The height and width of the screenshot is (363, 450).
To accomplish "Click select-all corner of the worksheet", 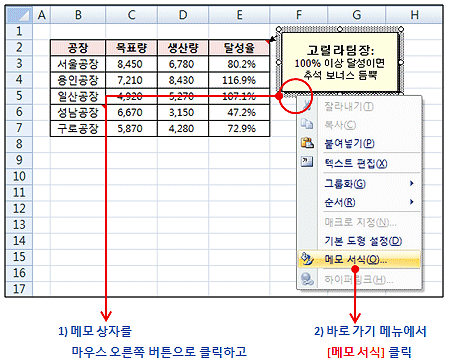I will 19,15.
